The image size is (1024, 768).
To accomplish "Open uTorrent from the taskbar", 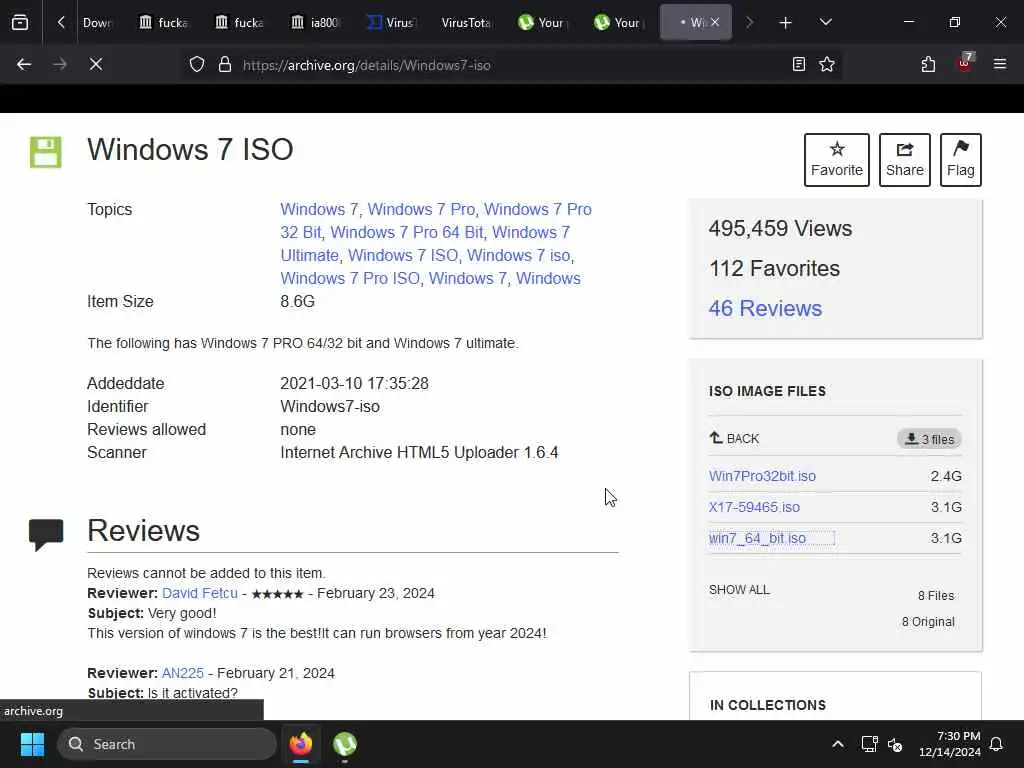I will click(x=345, y=744).
